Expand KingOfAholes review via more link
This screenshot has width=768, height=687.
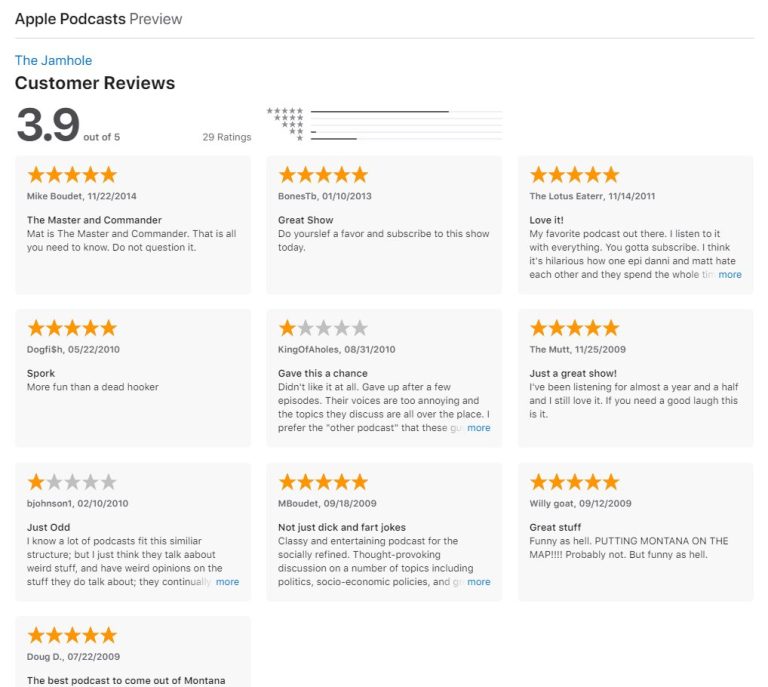[x=479, y=428]
